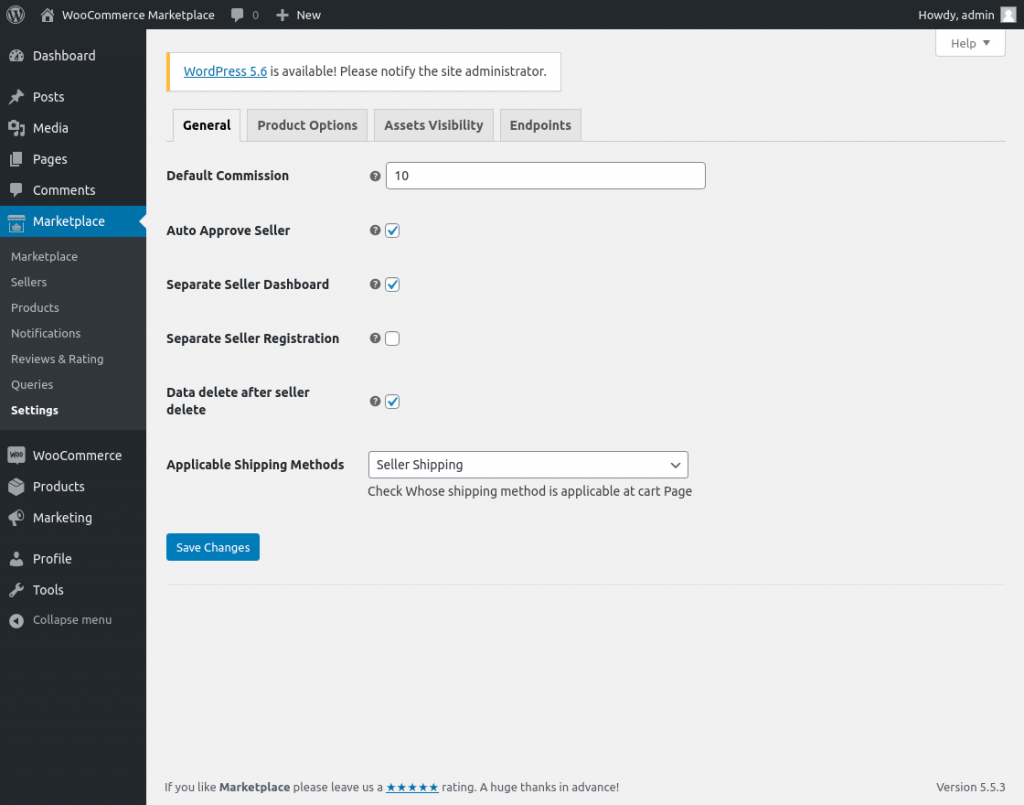Show help tip for Data delete option
This screenshot has height=805, width=1024.
[375, 401]
